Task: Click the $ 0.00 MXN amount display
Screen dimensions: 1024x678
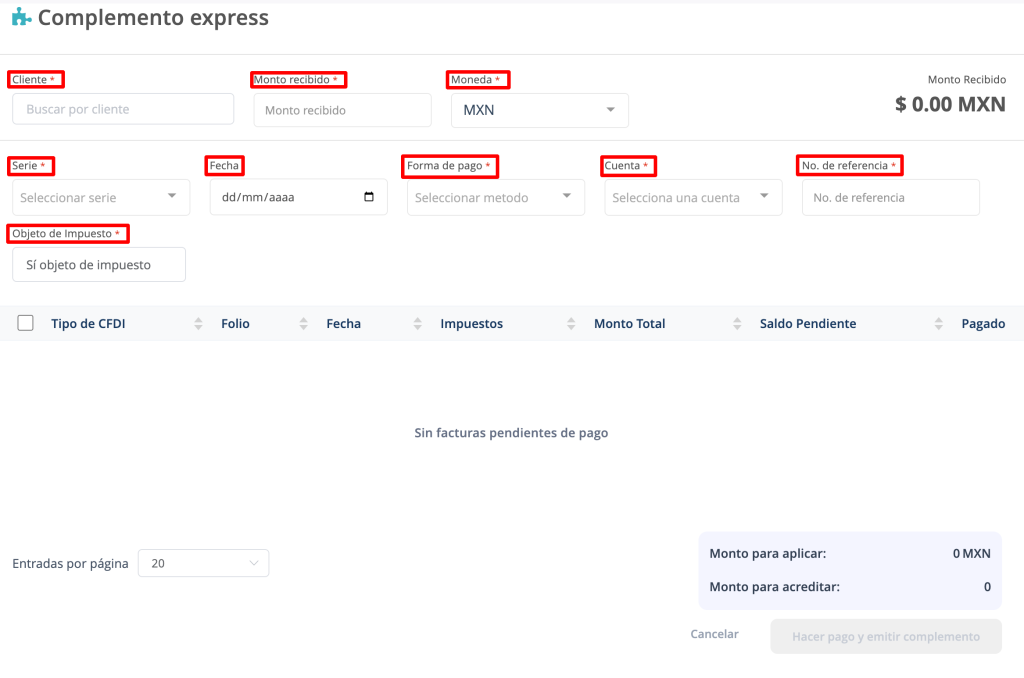Action: [x=950, y=104]
